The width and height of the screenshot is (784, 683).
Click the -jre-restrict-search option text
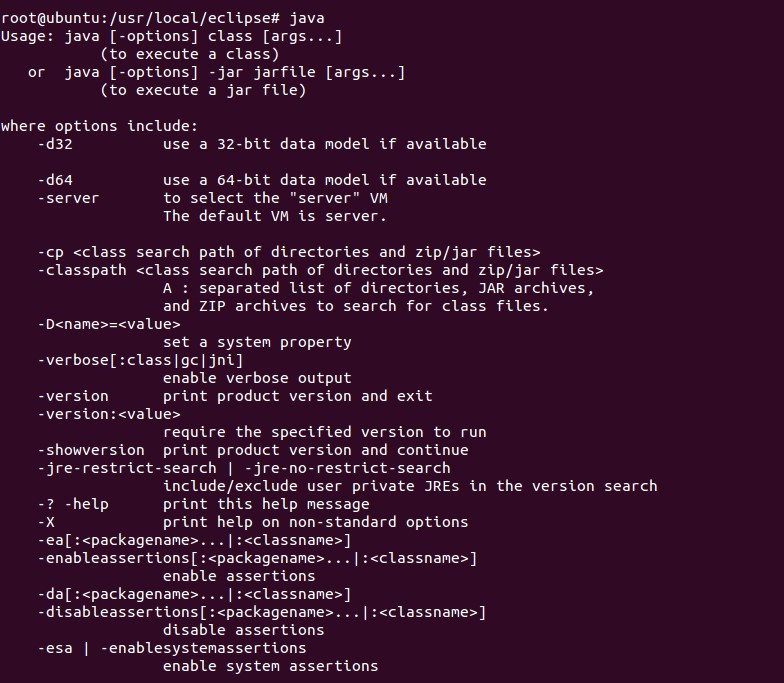[x=127, y=468]
